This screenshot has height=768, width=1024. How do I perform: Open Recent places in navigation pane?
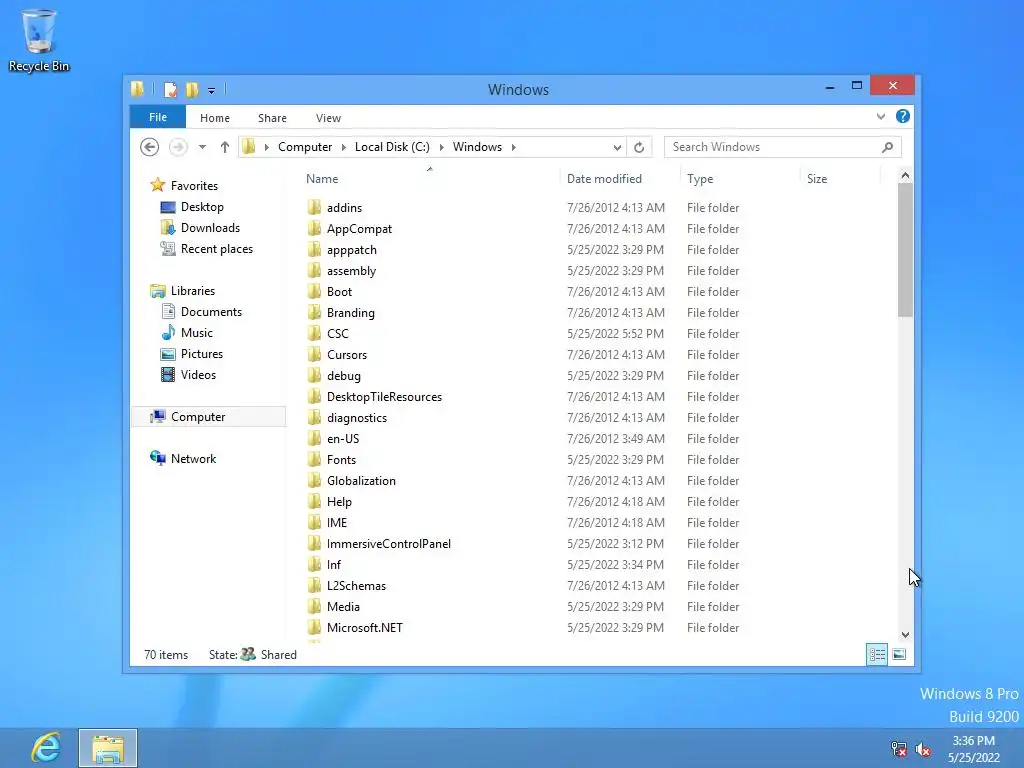(216, 249)
